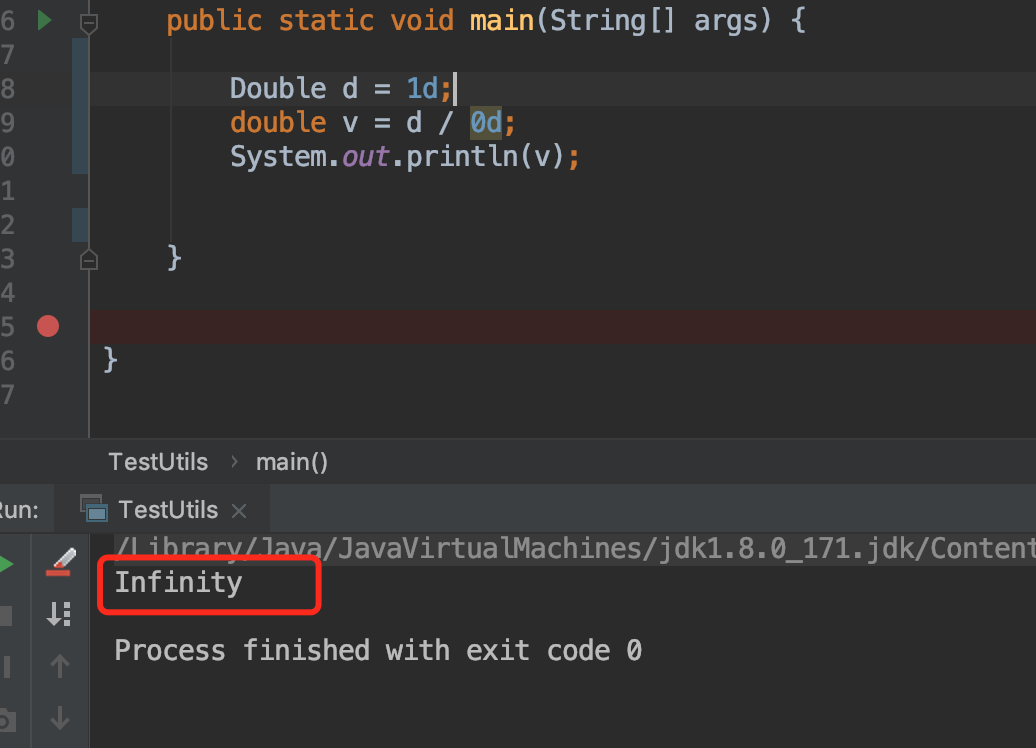Collapse fold marker at method closing brace
The image size is (1036, 748).
pos(89,260)
